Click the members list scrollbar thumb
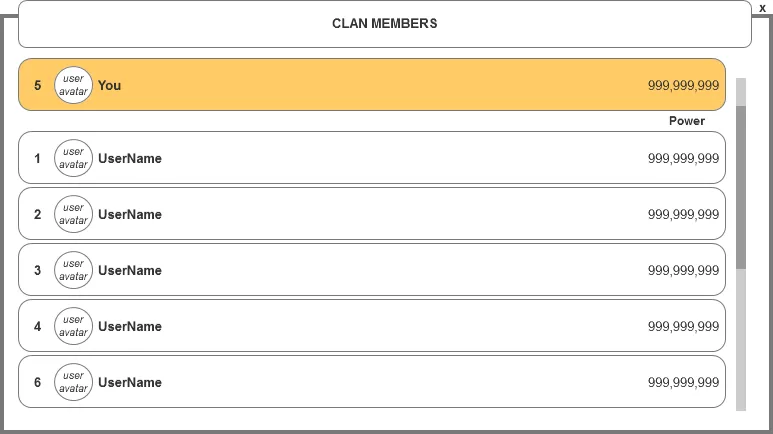The width and height of the screenshot is (773, 434). tap(741, 185)
